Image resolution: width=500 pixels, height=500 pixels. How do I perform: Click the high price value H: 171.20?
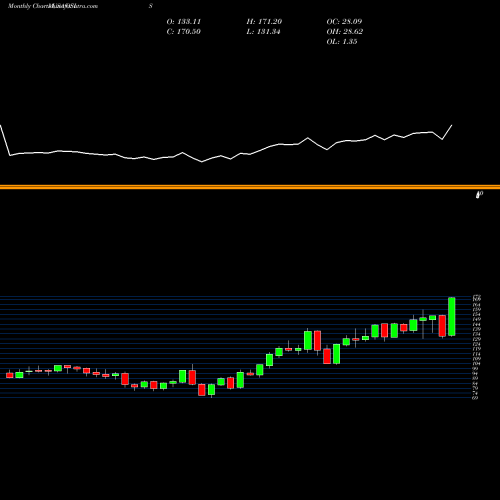click(264, 22)
